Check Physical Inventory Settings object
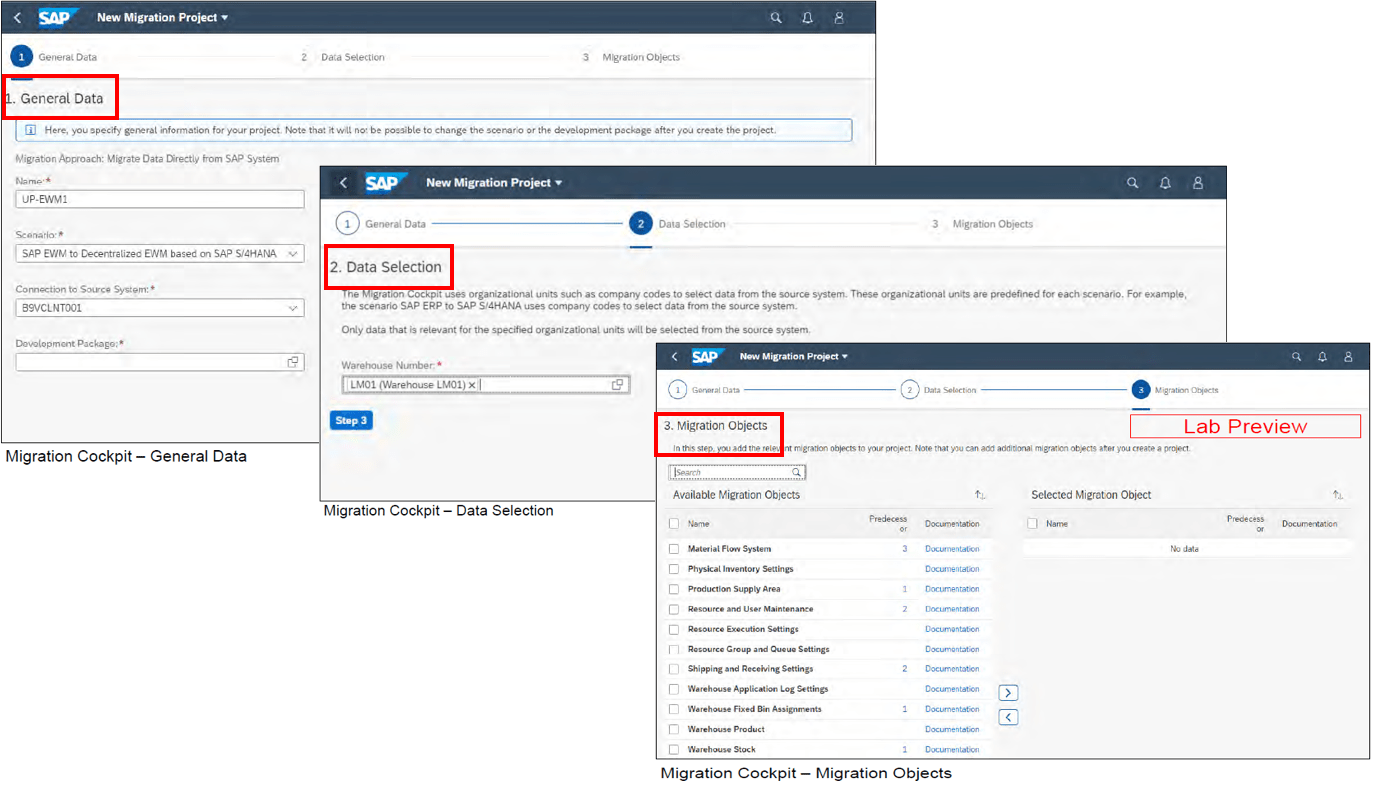 coord(674,569)
